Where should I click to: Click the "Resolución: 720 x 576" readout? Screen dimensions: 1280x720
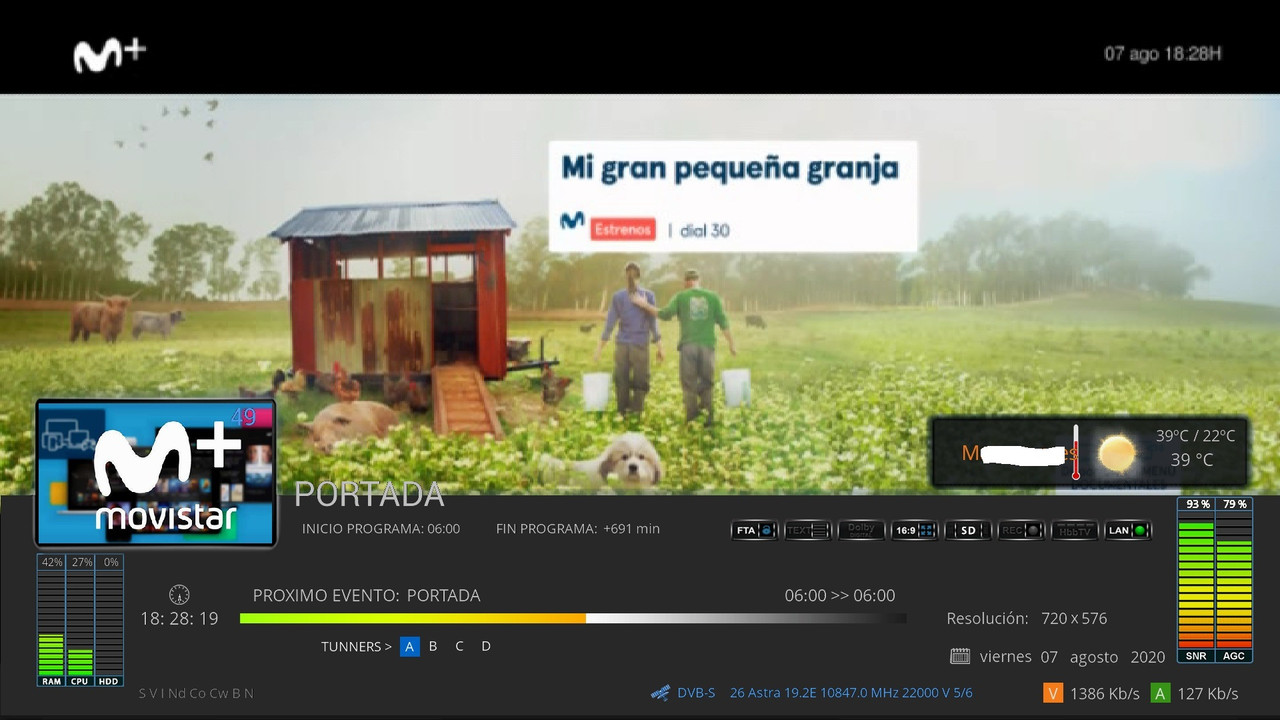pyautogui.click(x=1027, y=619)
